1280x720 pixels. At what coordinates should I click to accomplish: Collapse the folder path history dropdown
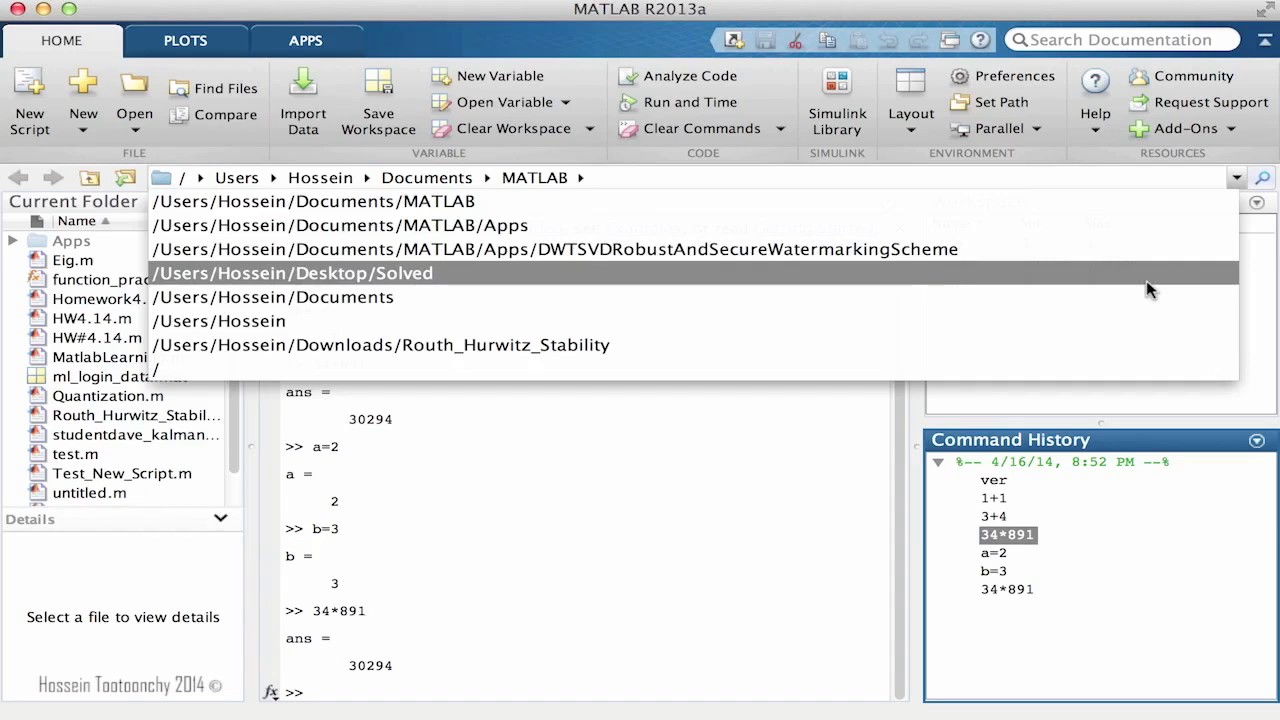coord(1237,178)
